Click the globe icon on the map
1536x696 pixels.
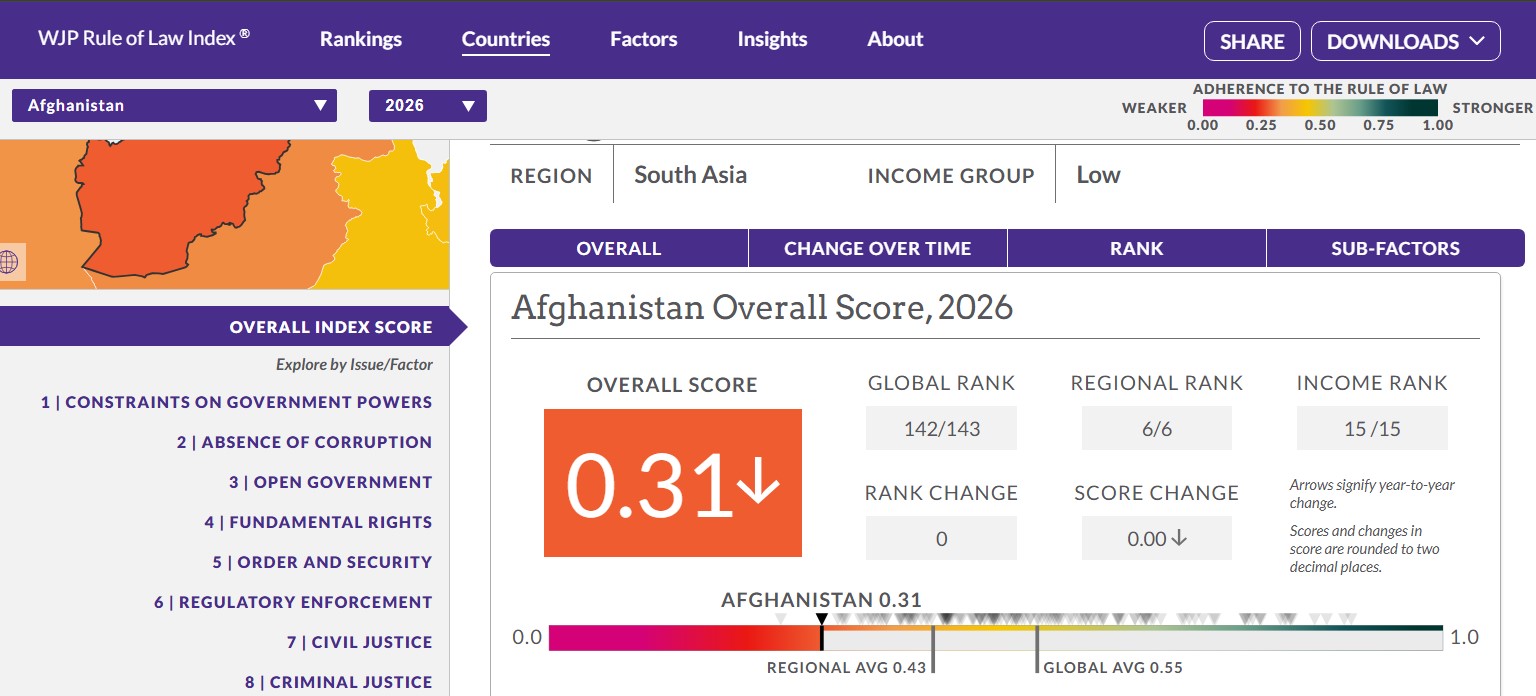pyautogui.click(x=9, y=261)
